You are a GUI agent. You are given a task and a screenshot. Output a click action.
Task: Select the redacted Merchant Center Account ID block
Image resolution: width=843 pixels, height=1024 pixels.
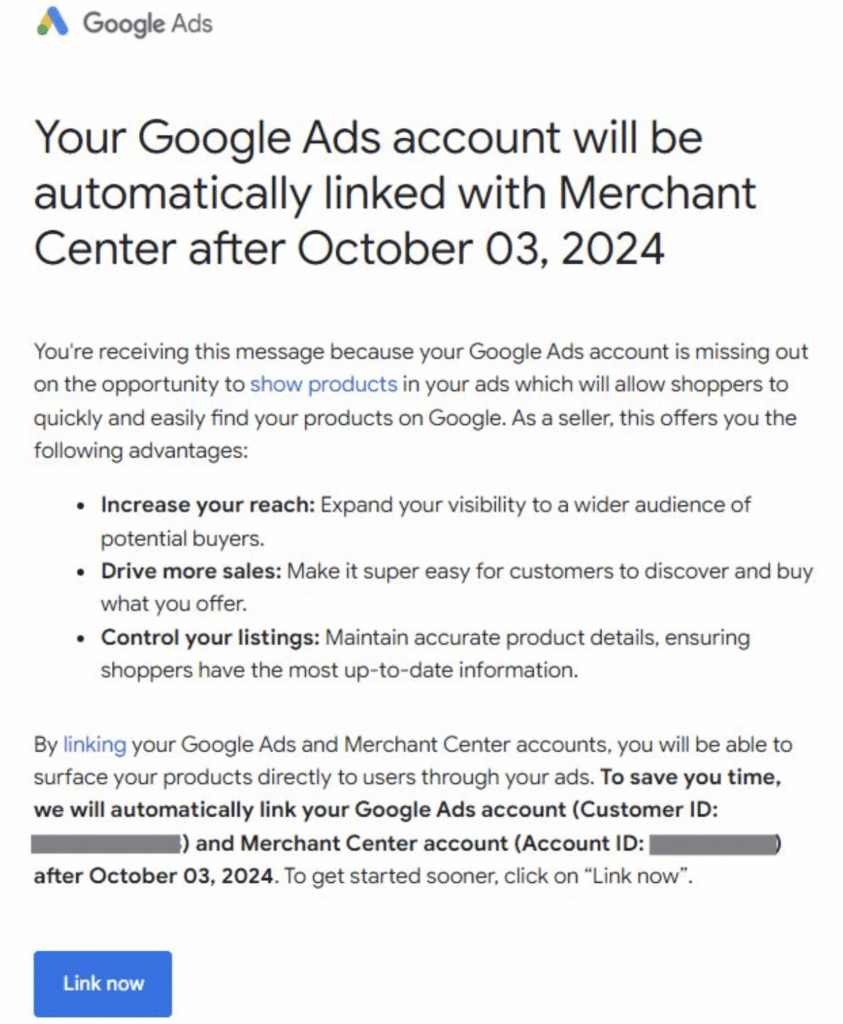(712, 844)
